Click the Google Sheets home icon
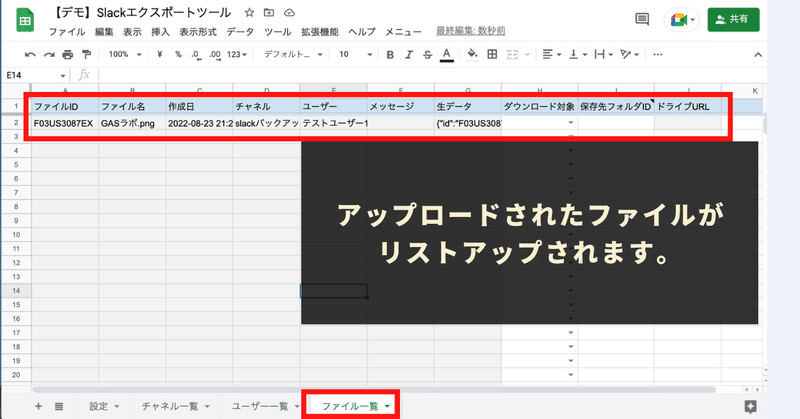 (x=24, y=21)
